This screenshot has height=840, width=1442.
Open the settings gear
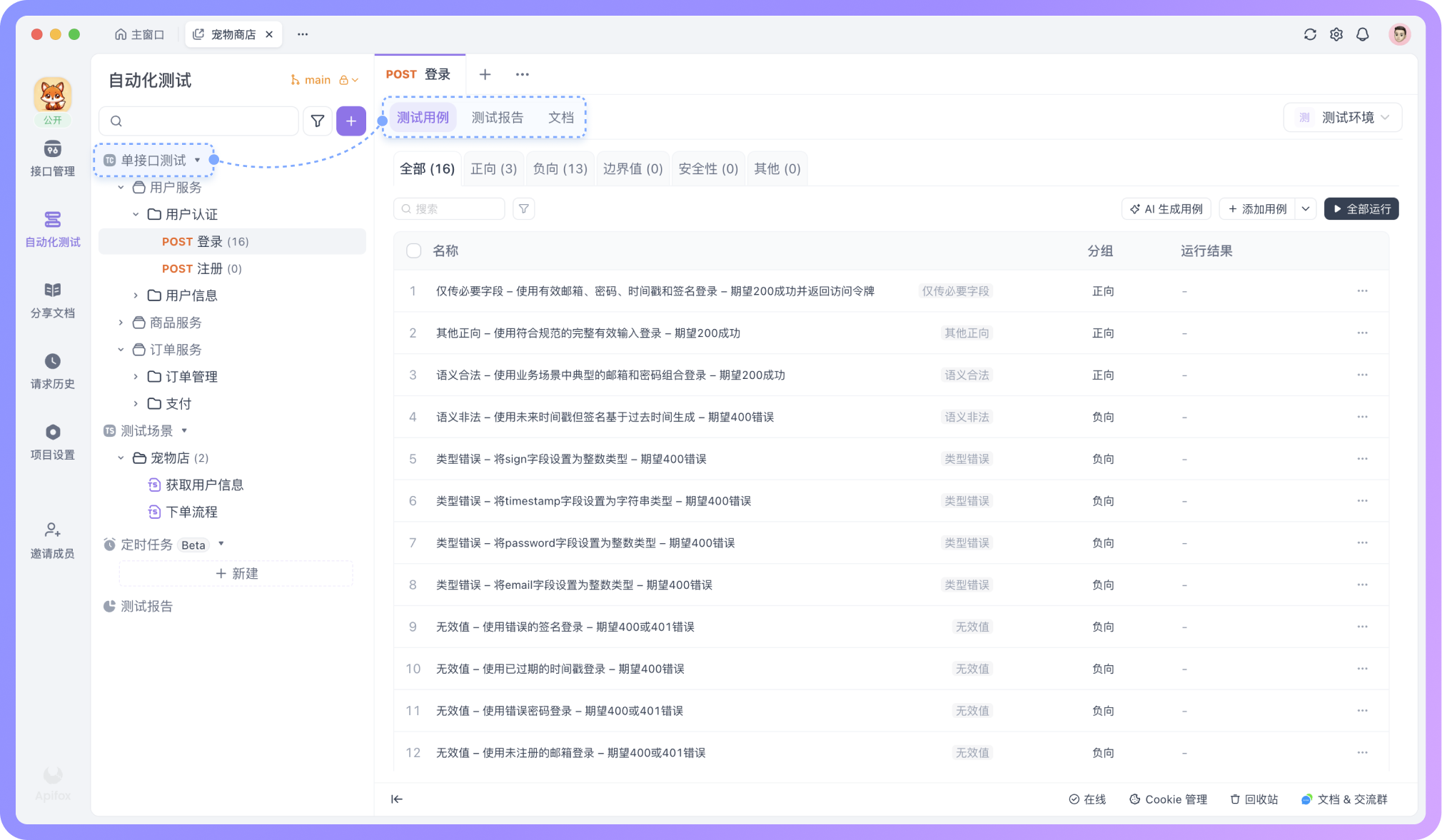click(1336, 34)
